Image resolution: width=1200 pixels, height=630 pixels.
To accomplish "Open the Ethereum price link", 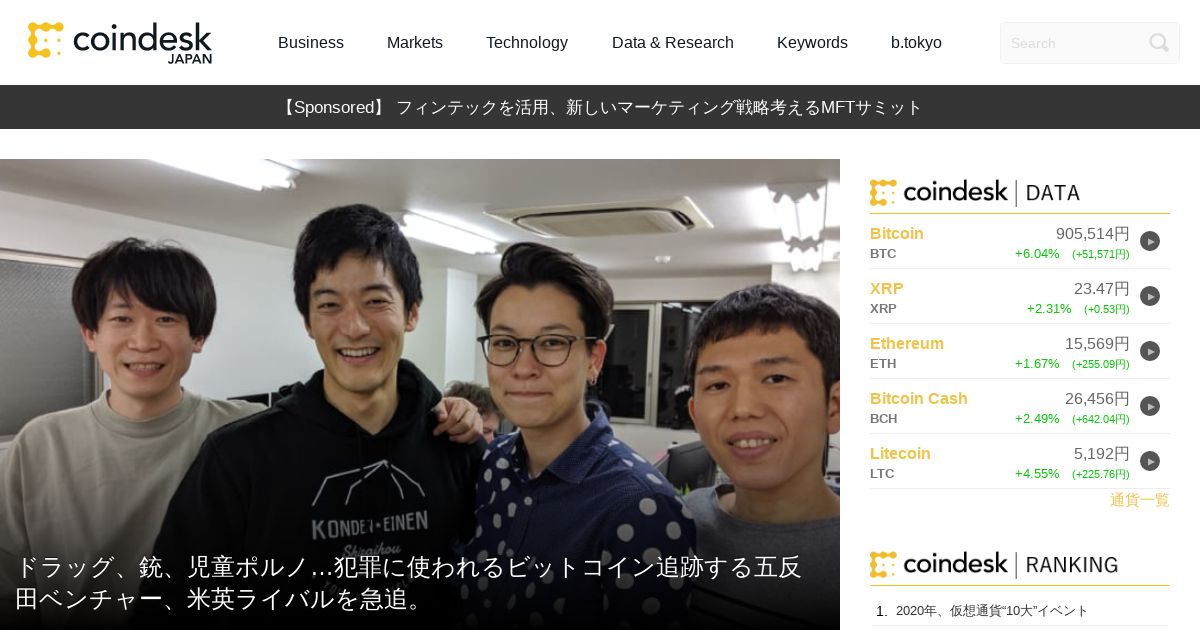I will 907,343.
